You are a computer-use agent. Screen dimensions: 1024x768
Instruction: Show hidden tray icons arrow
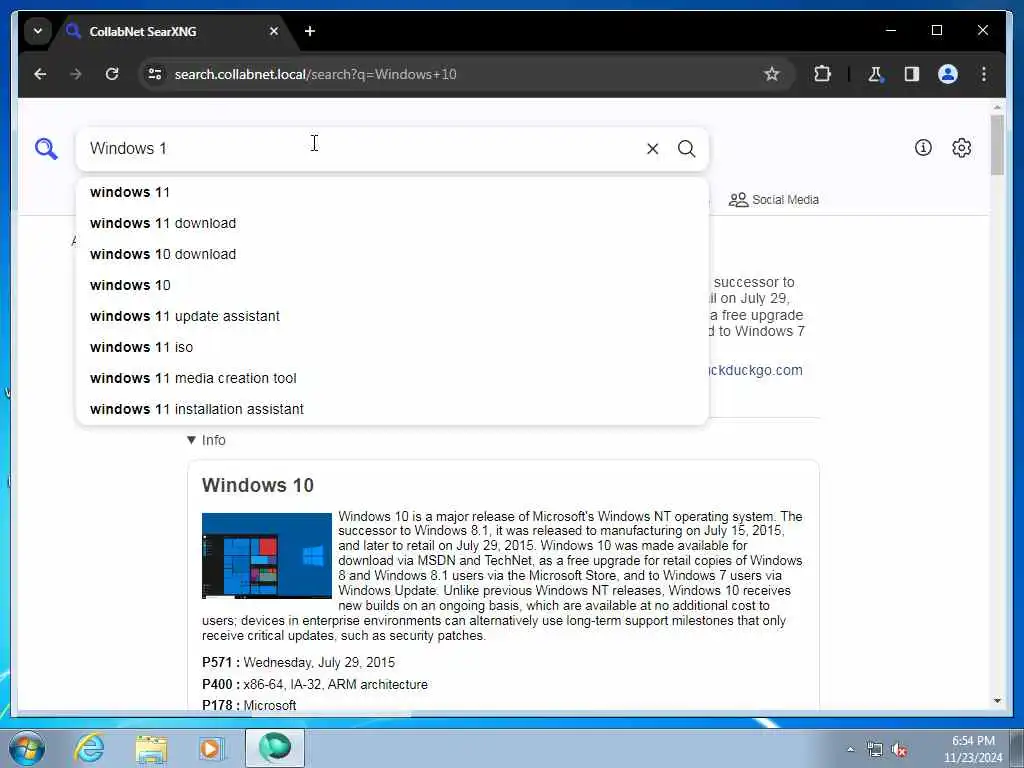point(850,750)
